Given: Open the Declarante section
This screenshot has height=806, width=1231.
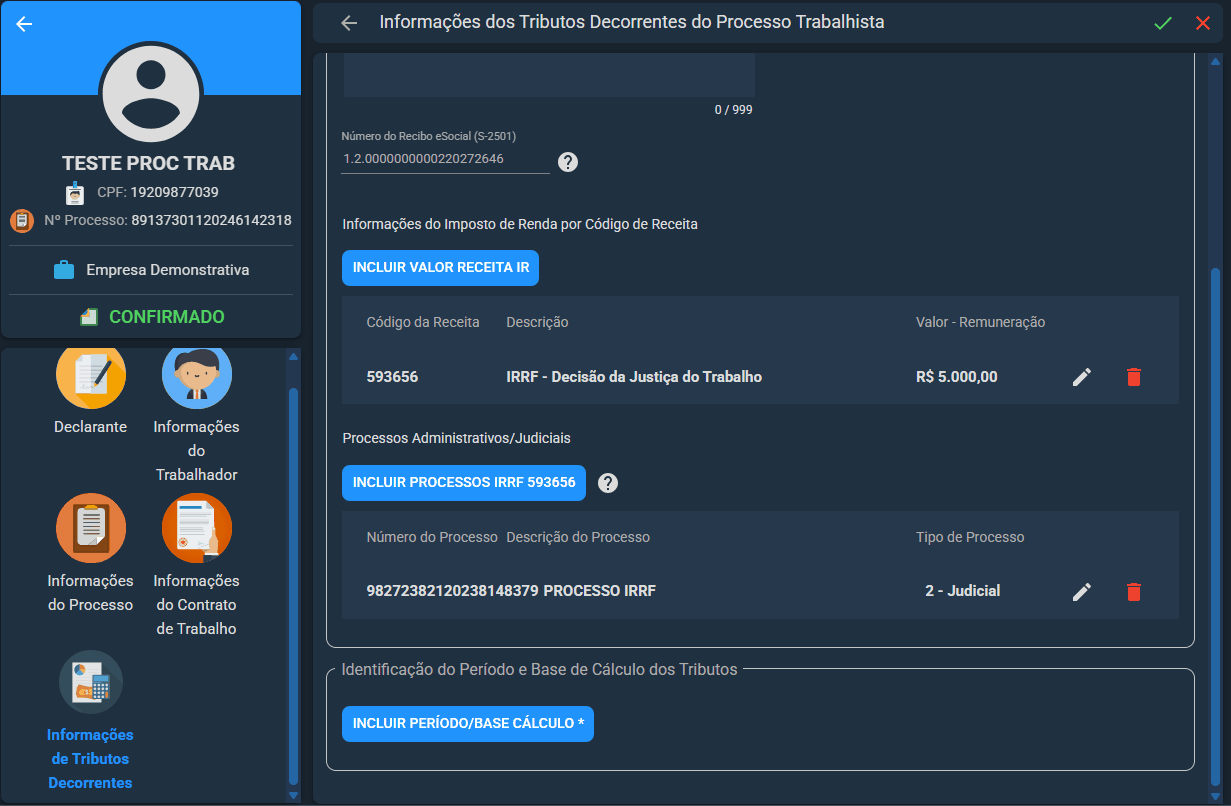Looking at the screenshot, I should pos(90,391).
